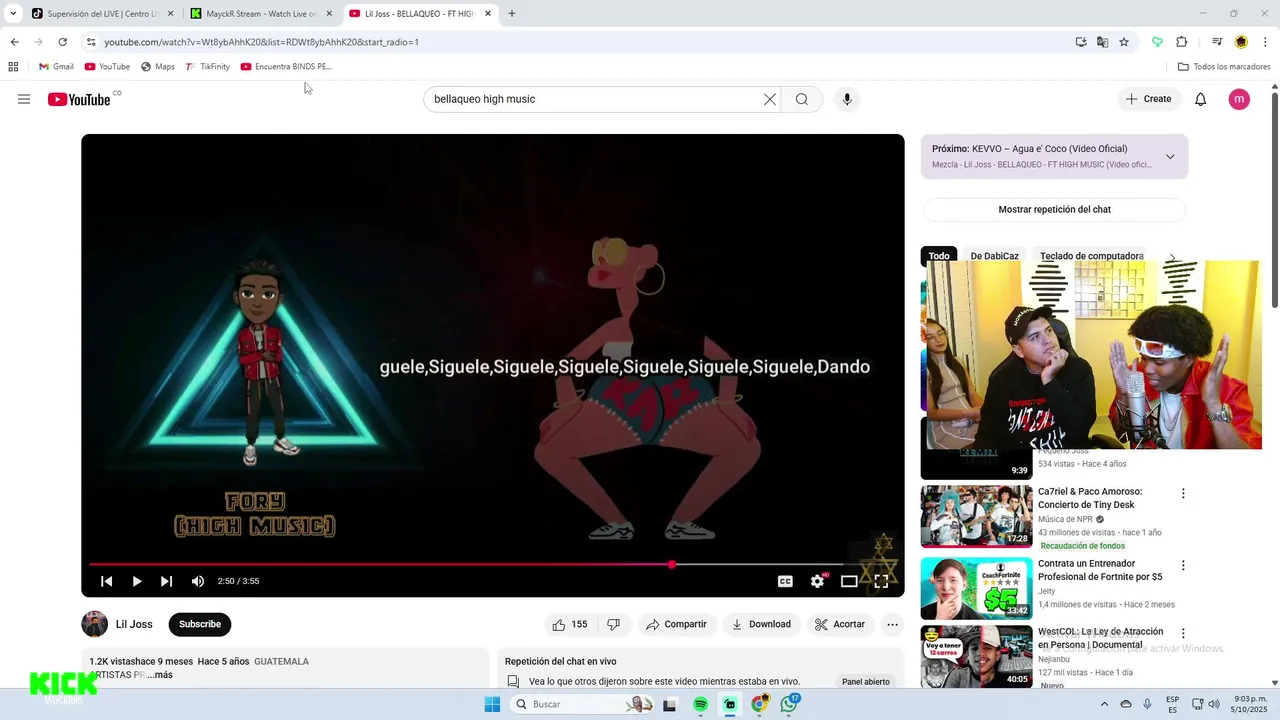Go back to the previous page

click(x=14, y=42)
